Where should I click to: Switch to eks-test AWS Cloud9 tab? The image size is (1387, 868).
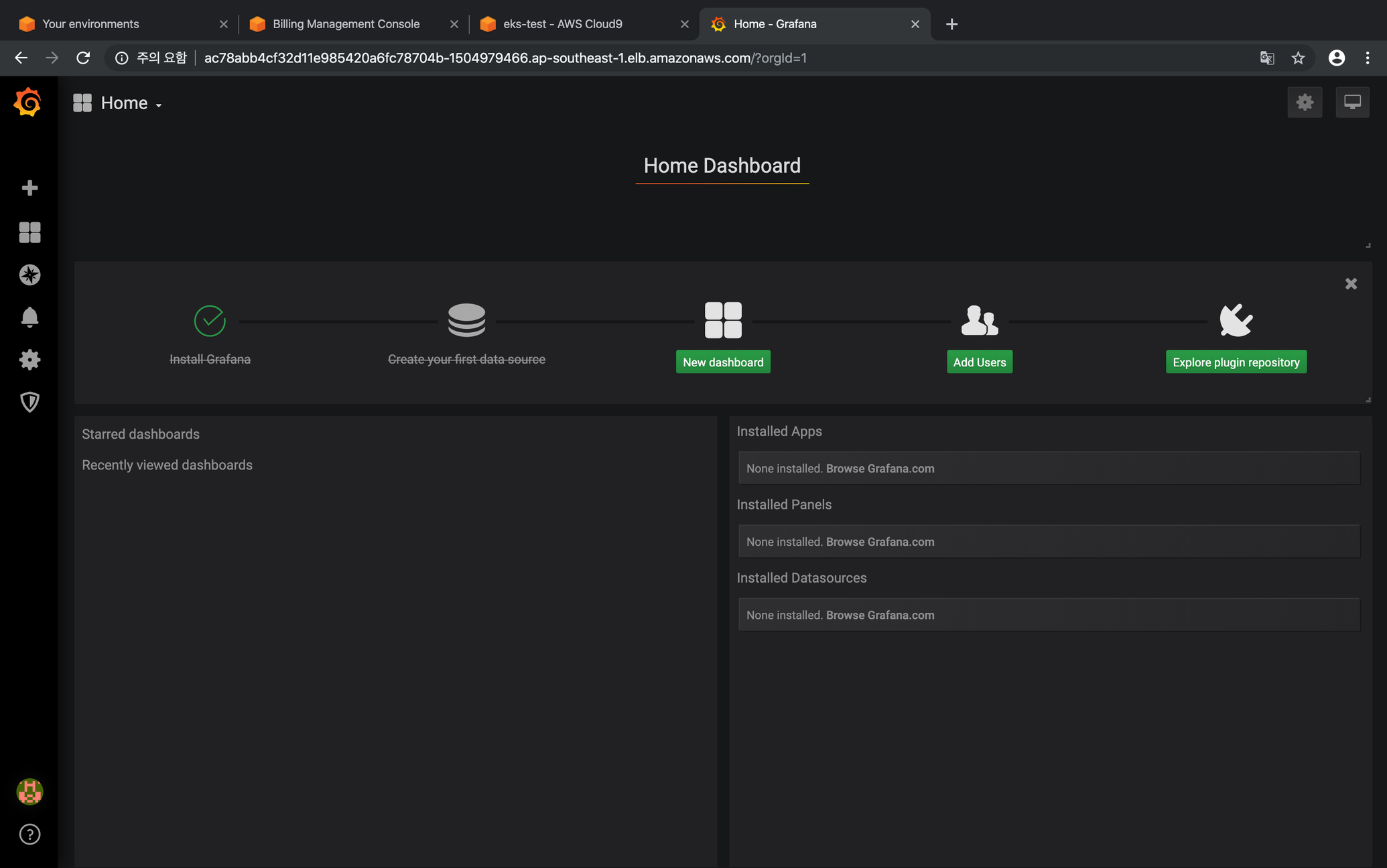pyautogui.click(x=563, y=24)
